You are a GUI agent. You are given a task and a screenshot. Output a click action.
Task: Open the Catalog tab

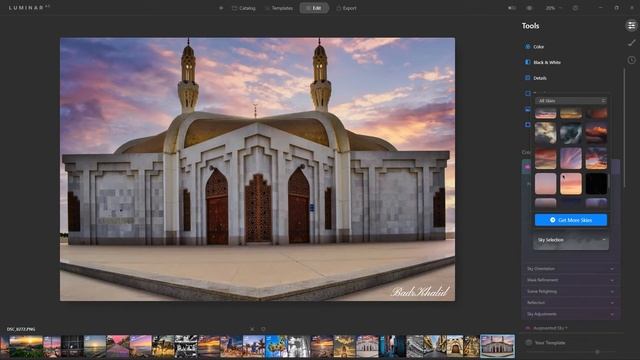(244, 8)
